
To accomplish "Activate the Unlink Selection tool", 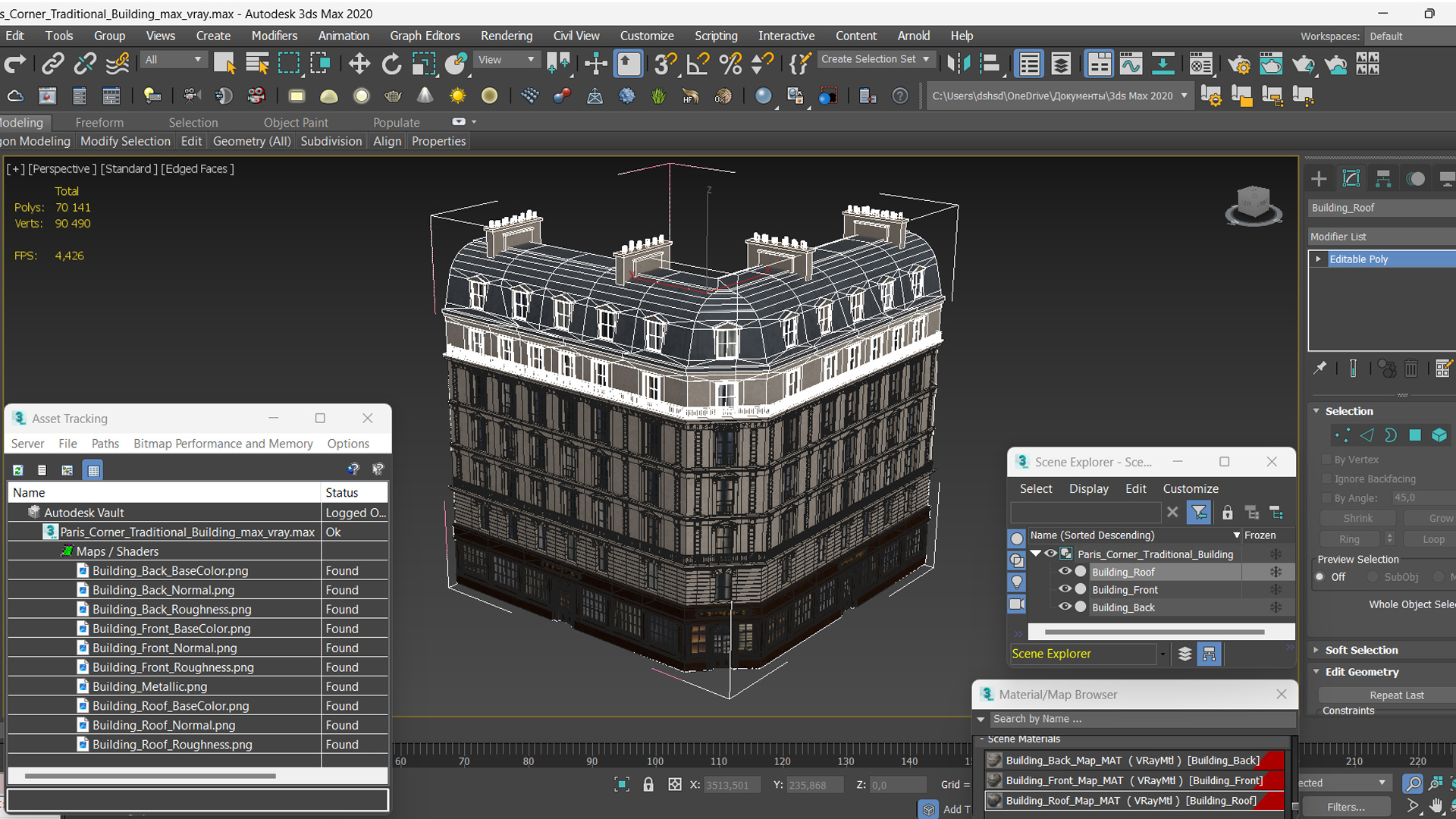I will [x=85, y=64].
